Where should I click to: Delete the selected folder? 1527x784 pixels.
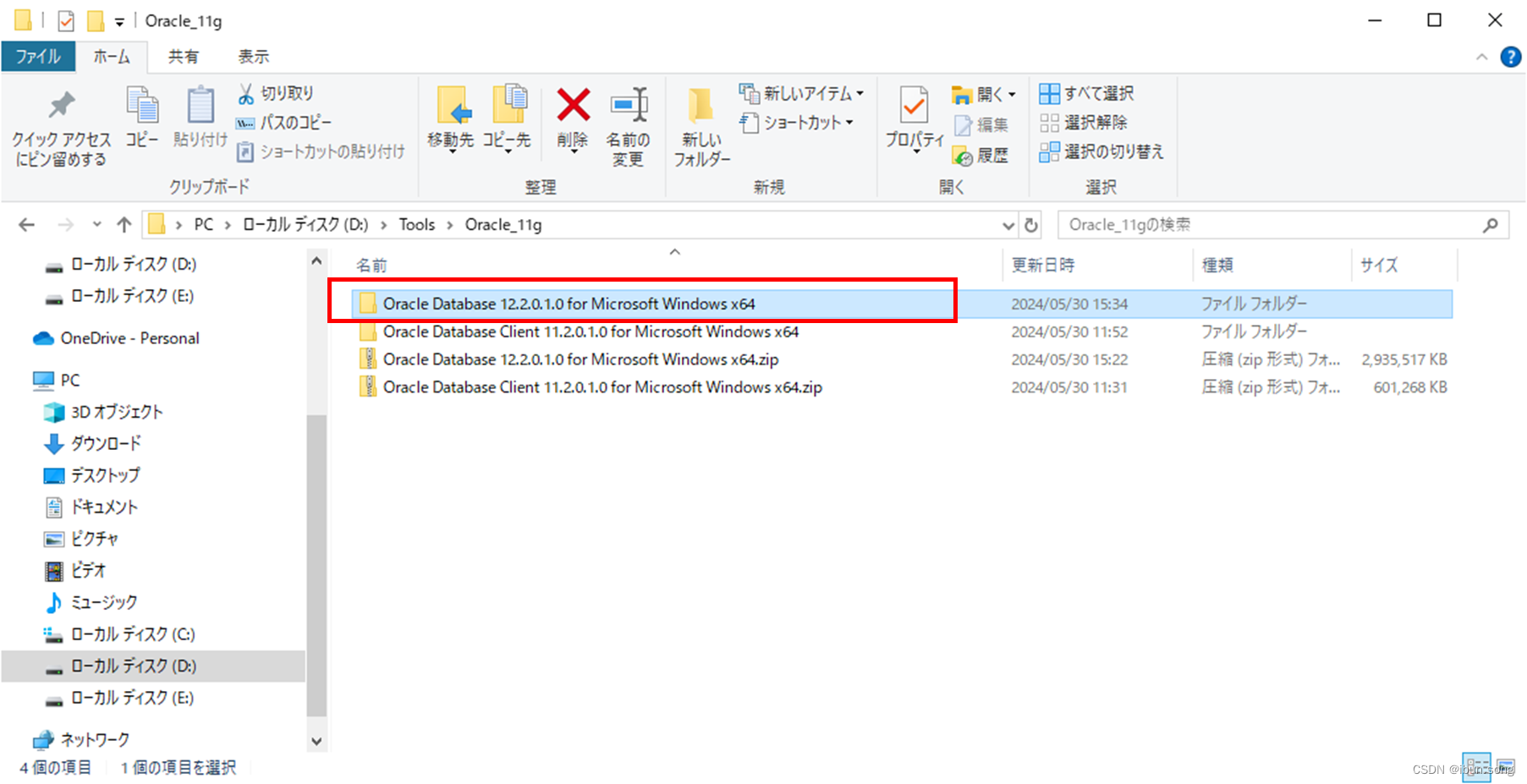coord(573,118)
